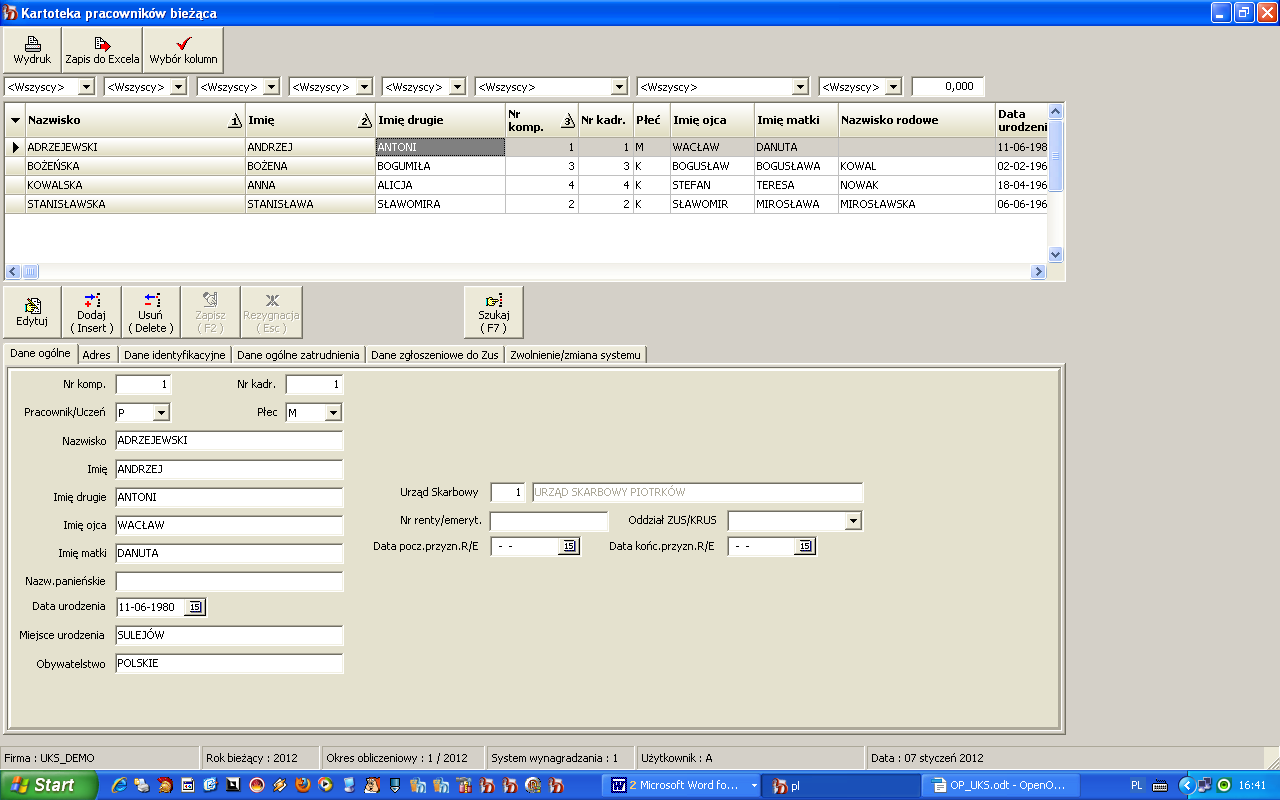Open the Oddział ZUS/KRUS dropdown
The height and width of the screenshot is (800, 1280).
[853, 521]
